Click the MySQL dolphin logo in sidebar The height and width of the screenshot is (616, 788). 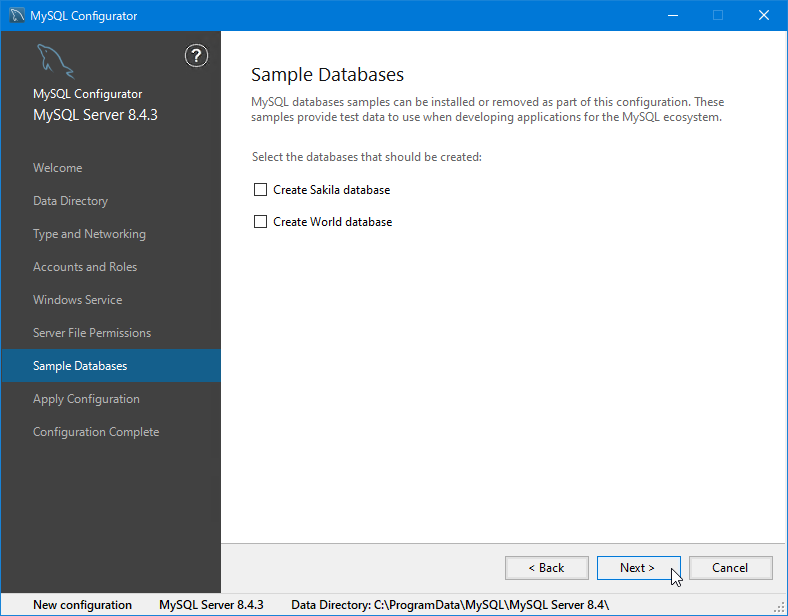55,61
